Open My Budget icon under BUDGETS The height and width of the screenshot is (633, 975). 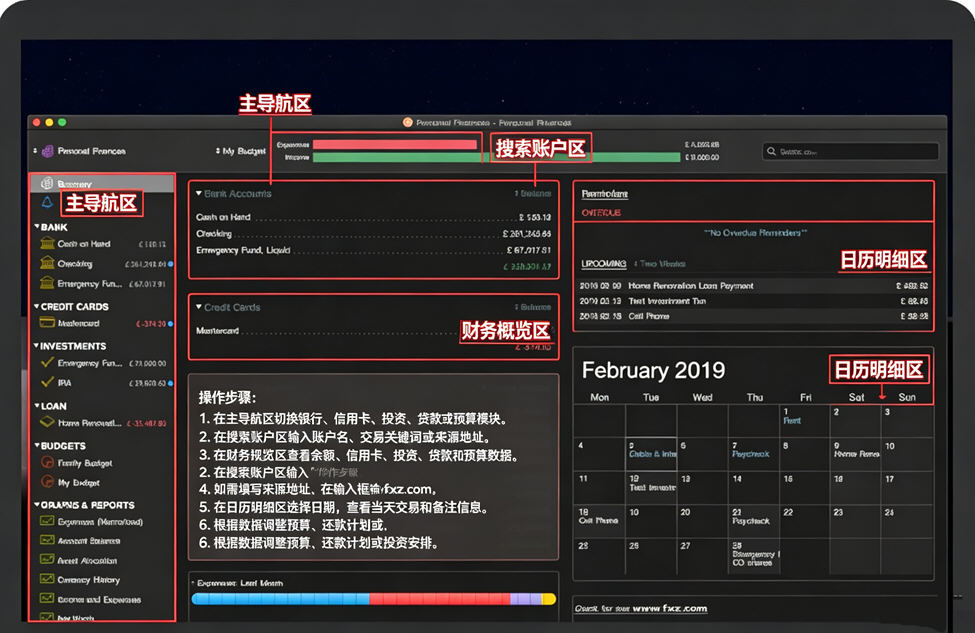coord(47,481)
